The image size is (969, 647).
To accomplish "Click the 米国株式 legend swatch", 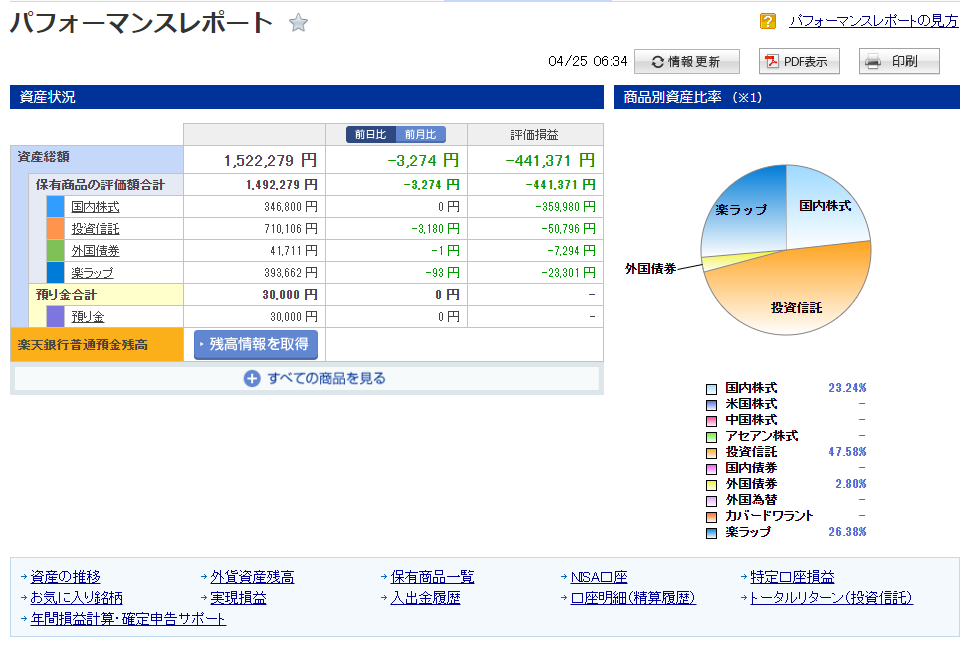I will tap(711, 405).
